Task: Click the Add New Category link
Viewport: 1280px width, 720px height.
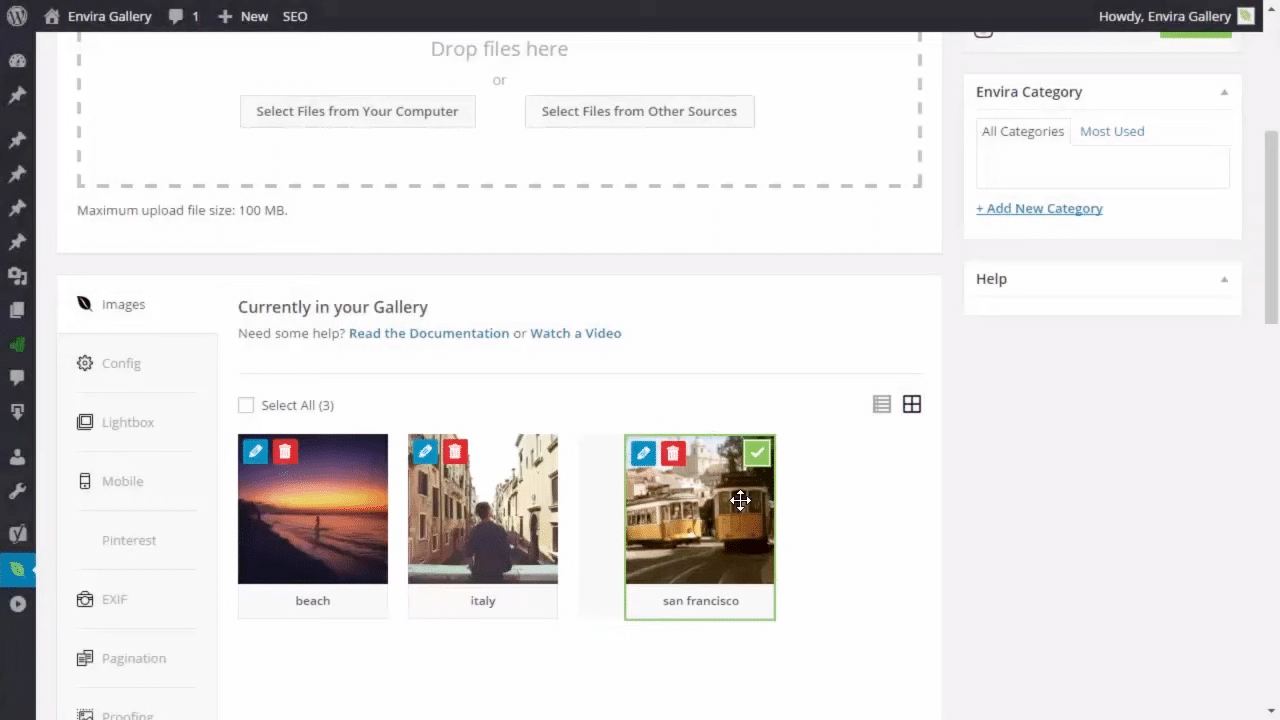Action: pyautogui.click(x=1039, y=208)
